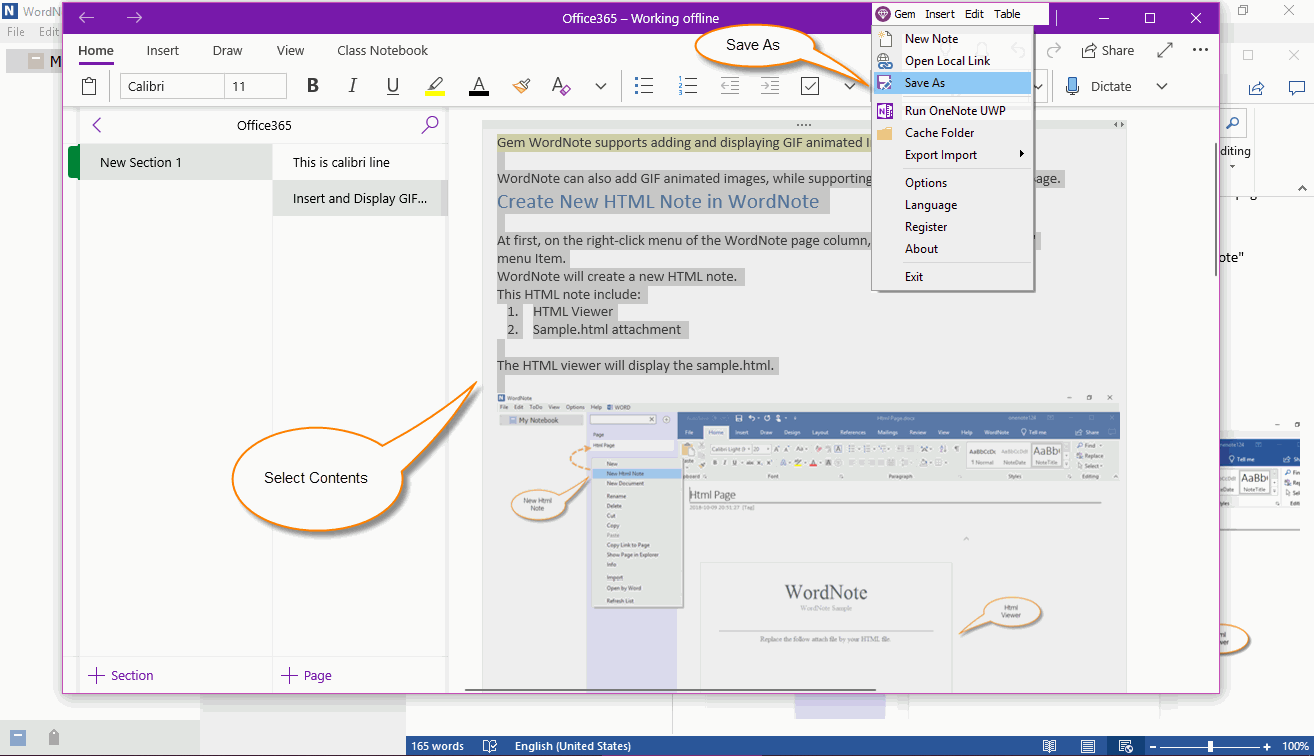Open Options from Gem menu
The image size is (1314, 756).
point(953,183)
